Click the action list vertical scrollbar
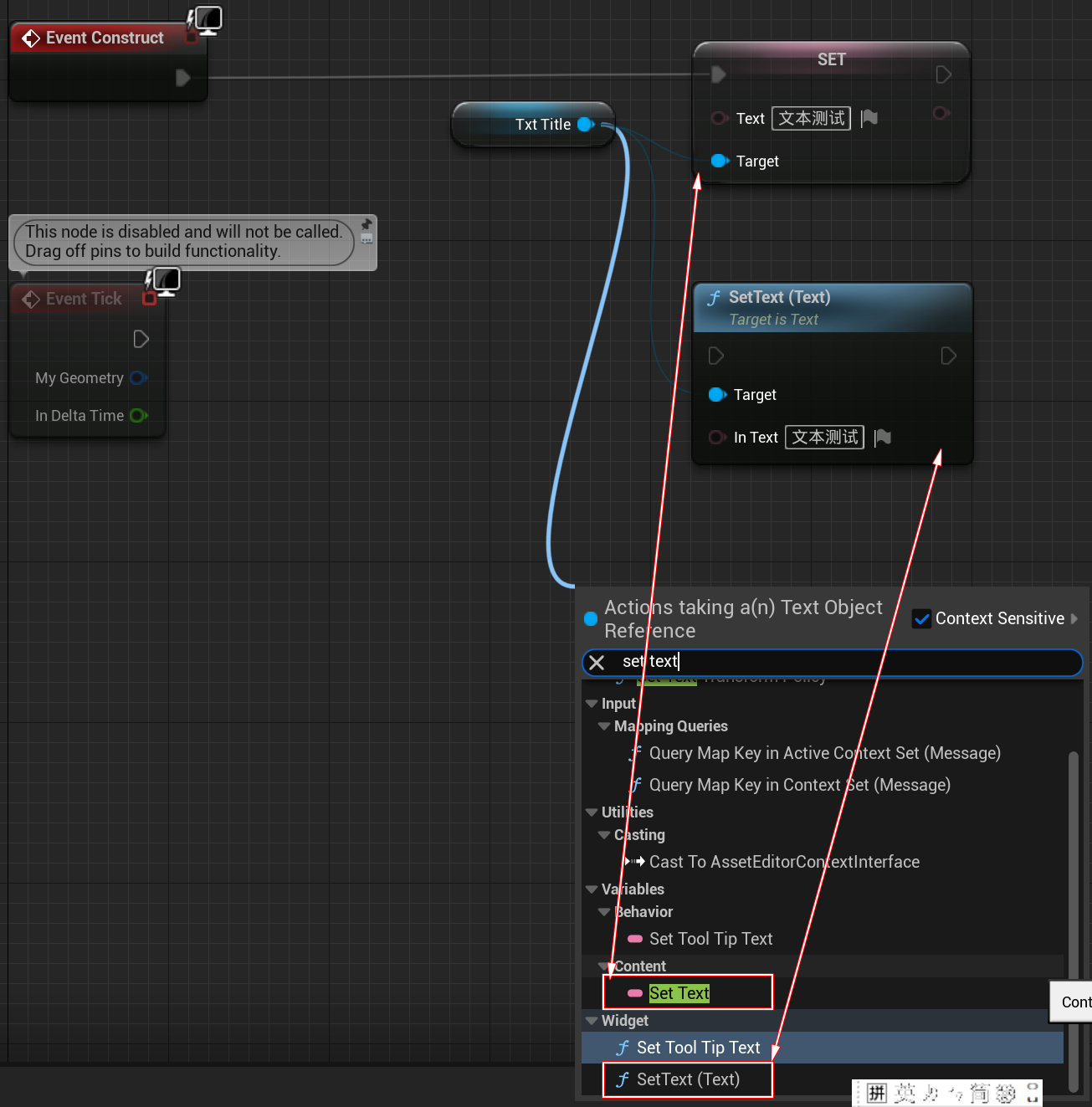Viewport: 1092px width, 1107px height. pos(1074,920)
